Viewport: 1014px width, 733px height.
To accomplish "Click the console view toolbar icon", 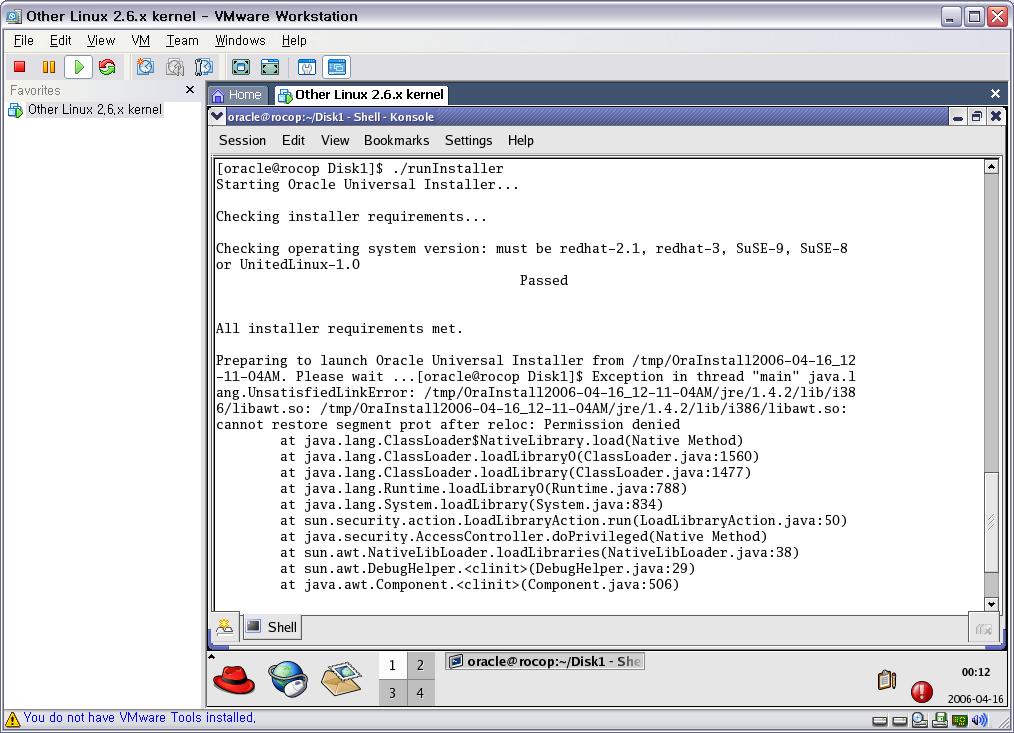I will [x=336, y=67].
